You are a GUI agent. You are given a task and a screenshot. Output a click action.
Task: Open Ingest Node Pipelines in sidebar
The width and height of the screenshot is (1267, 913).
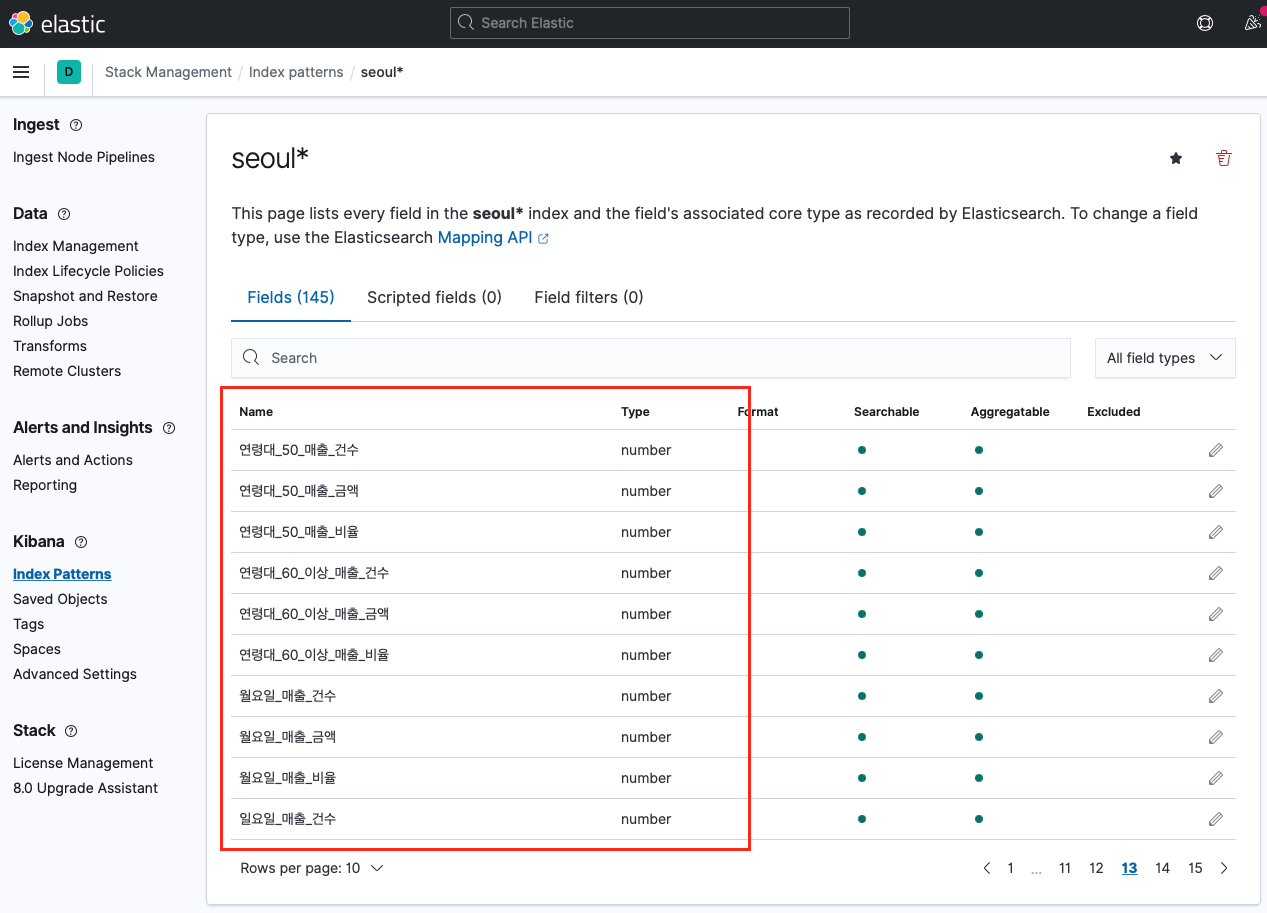(84, 157)
